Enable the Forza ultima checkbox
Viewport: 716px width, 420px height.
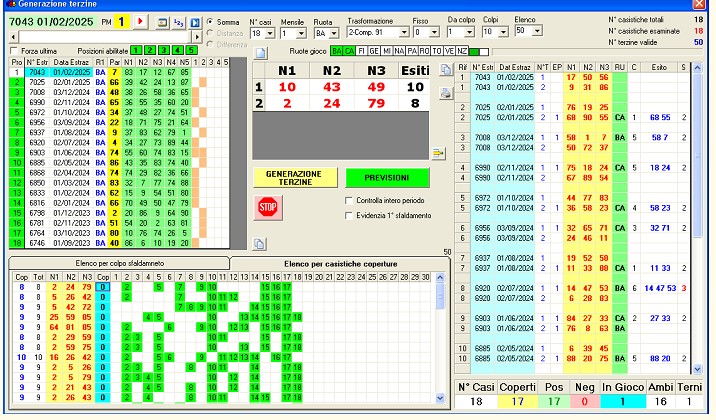[14, 50]
